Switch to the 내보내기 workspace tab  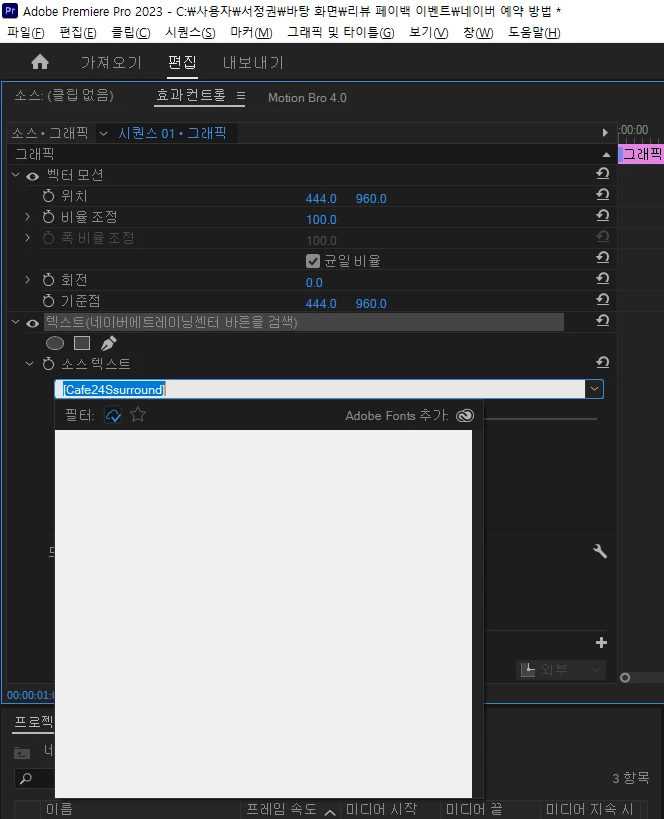pos(253,63)
